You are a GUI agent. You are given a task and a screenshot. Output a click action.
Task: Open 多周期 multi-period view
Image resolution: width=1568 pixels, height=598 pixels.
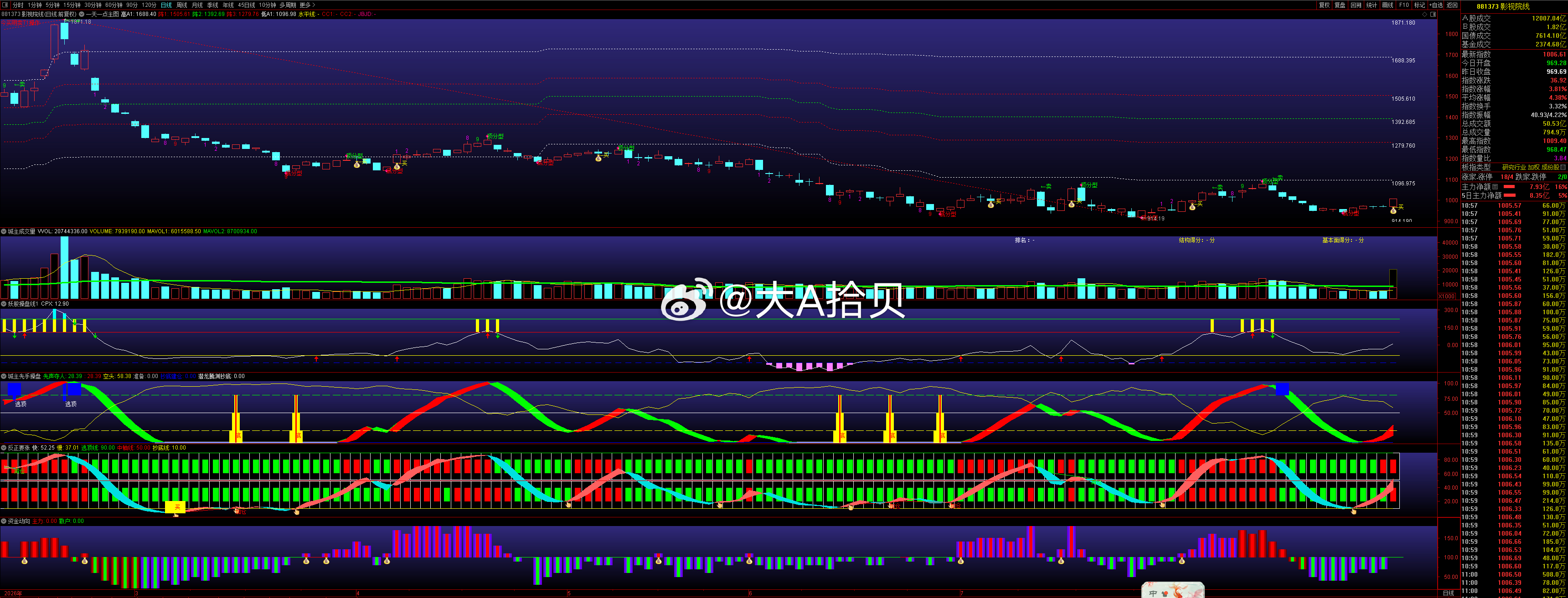pyautogui.click(x=288, y=5)
